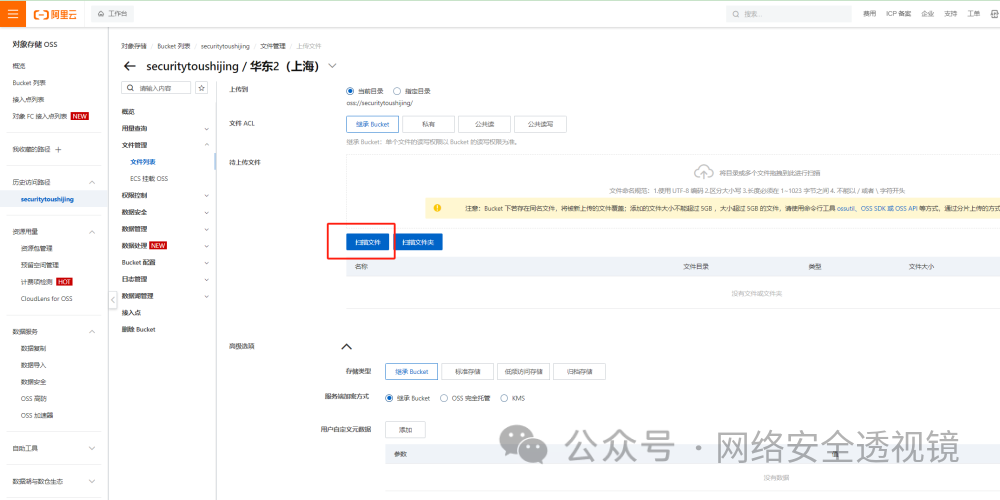Collapse the 文件管理 menu chevron
The image size is (1000, 500).
click(x=206, y=145)
